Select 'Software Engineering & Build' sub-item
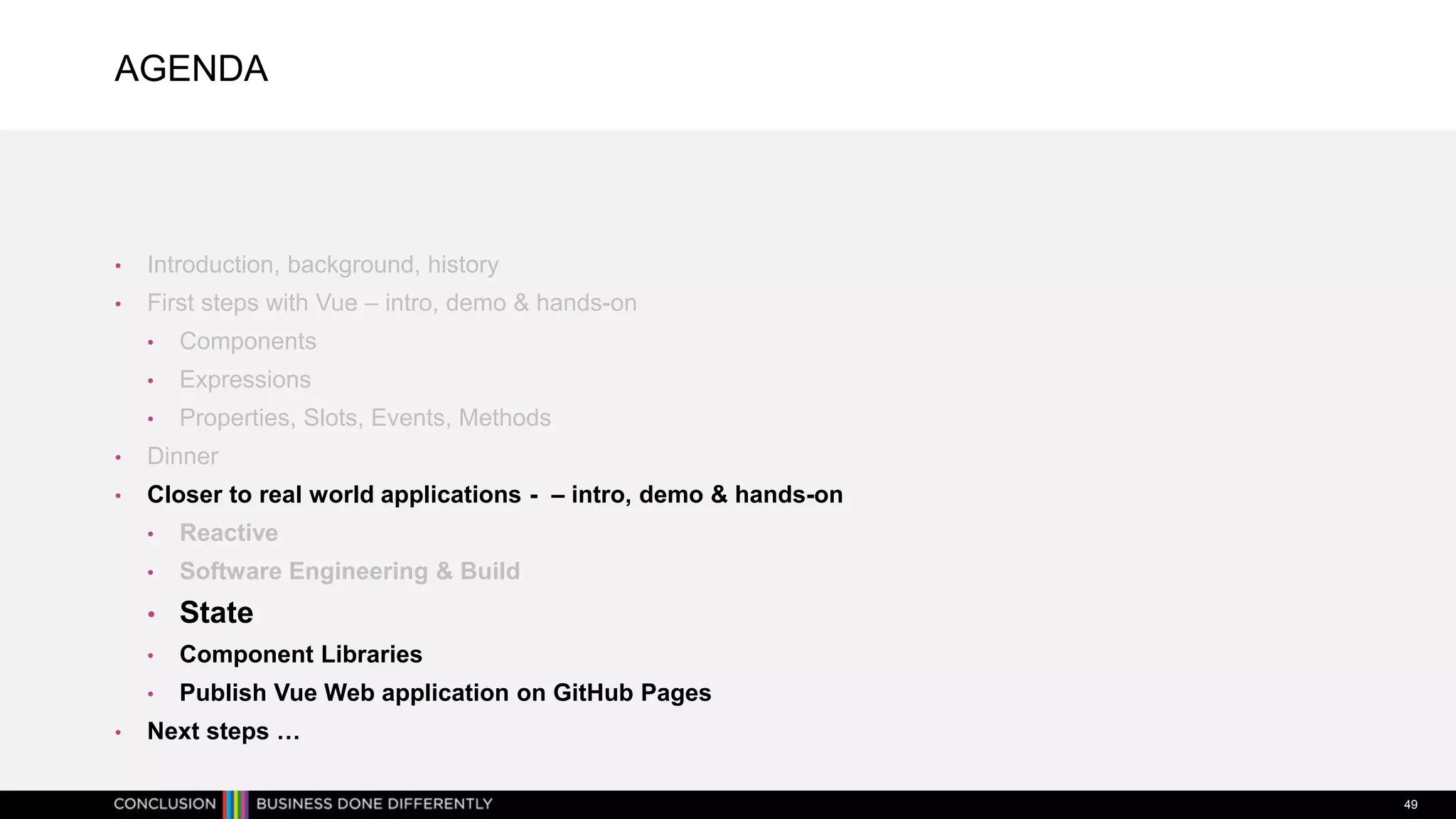The height and width of the screenshot is (819, 1456). point(350,572)
